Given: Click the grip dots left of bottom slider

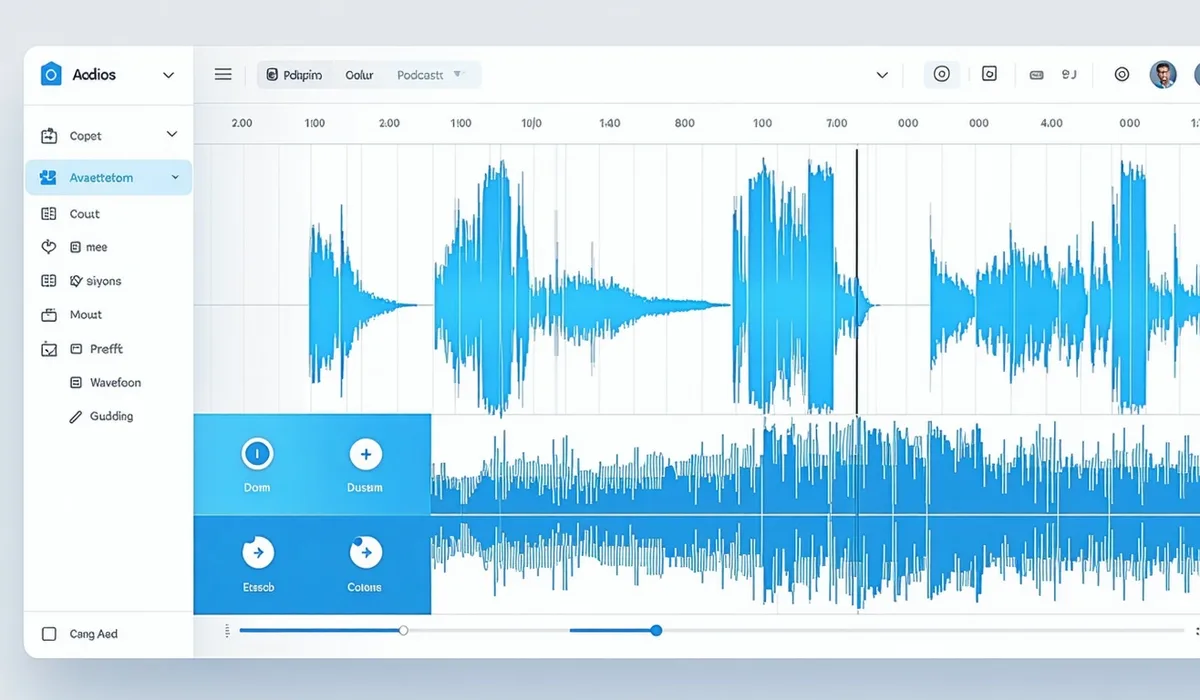Looking at the screenshot, I should coord(227,630).
